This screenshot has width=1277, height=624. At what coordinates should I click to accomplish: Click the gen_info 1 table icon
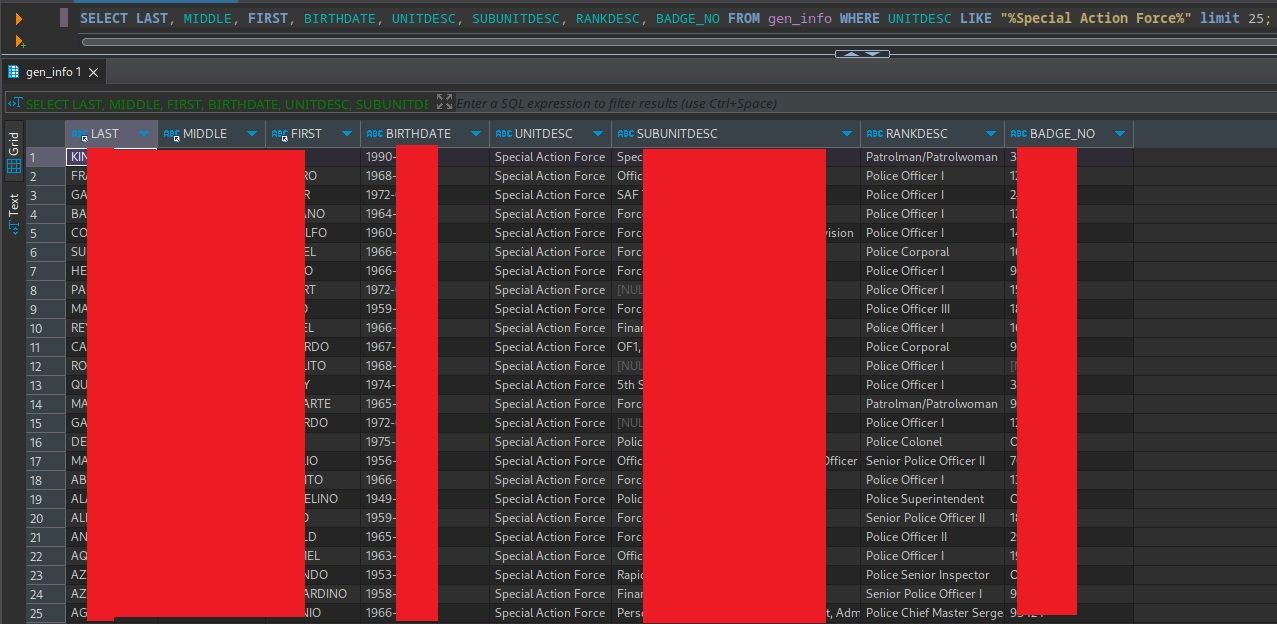pos(14,72)
